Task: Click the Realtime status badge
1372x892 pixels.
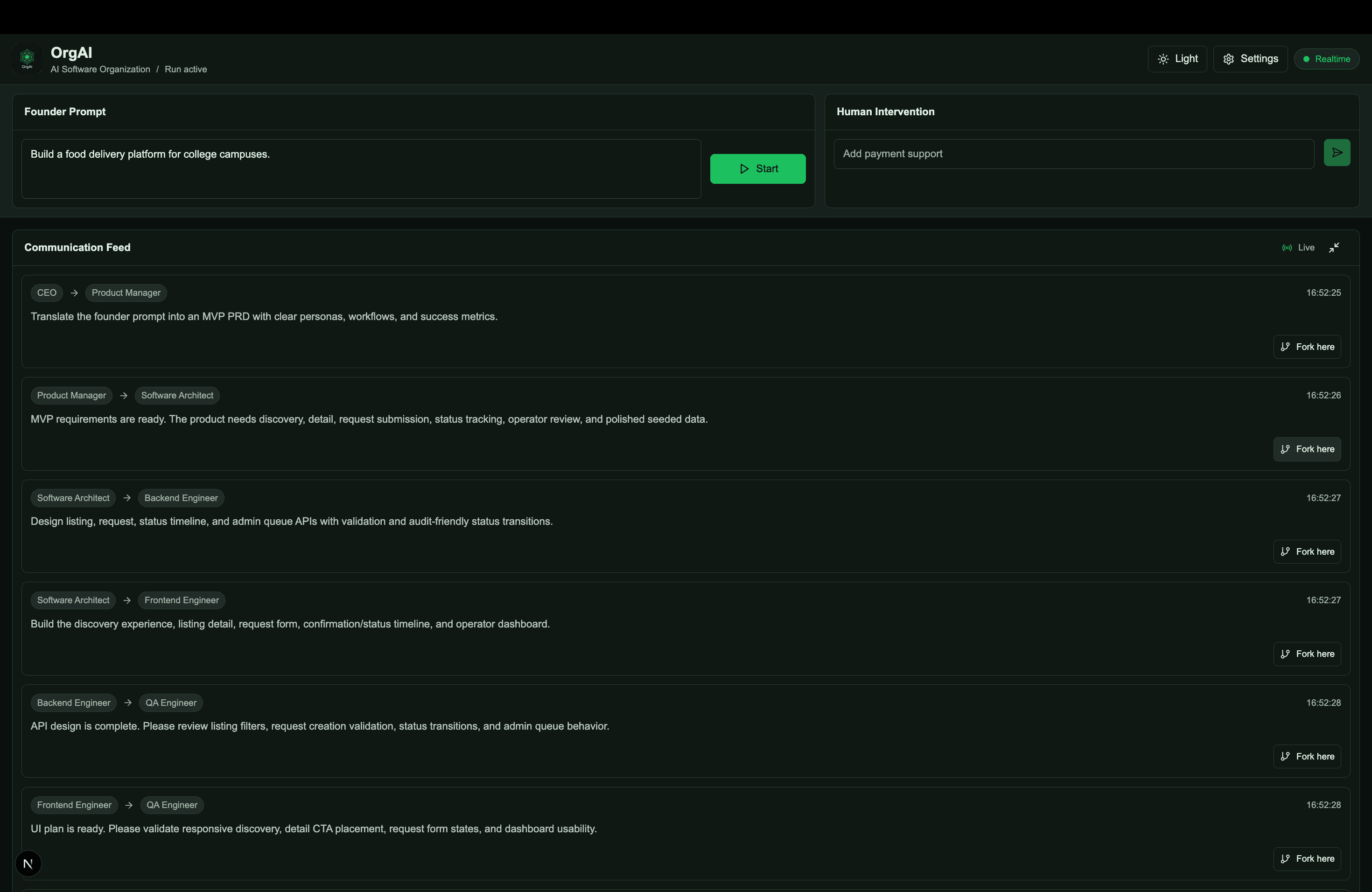Action: [1326, 59]
